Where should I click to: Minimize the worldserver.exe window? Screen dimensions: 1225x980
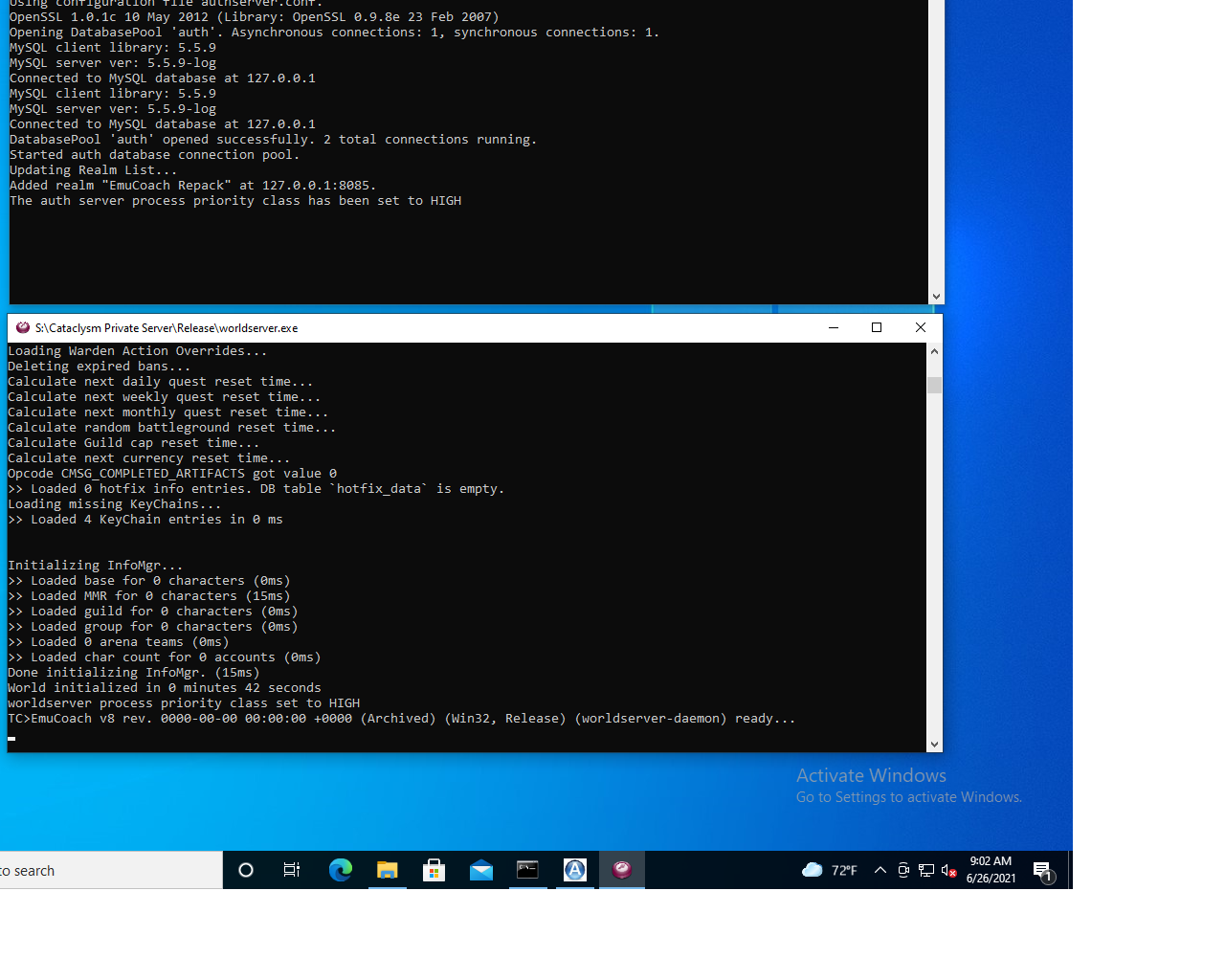[833, 327]
